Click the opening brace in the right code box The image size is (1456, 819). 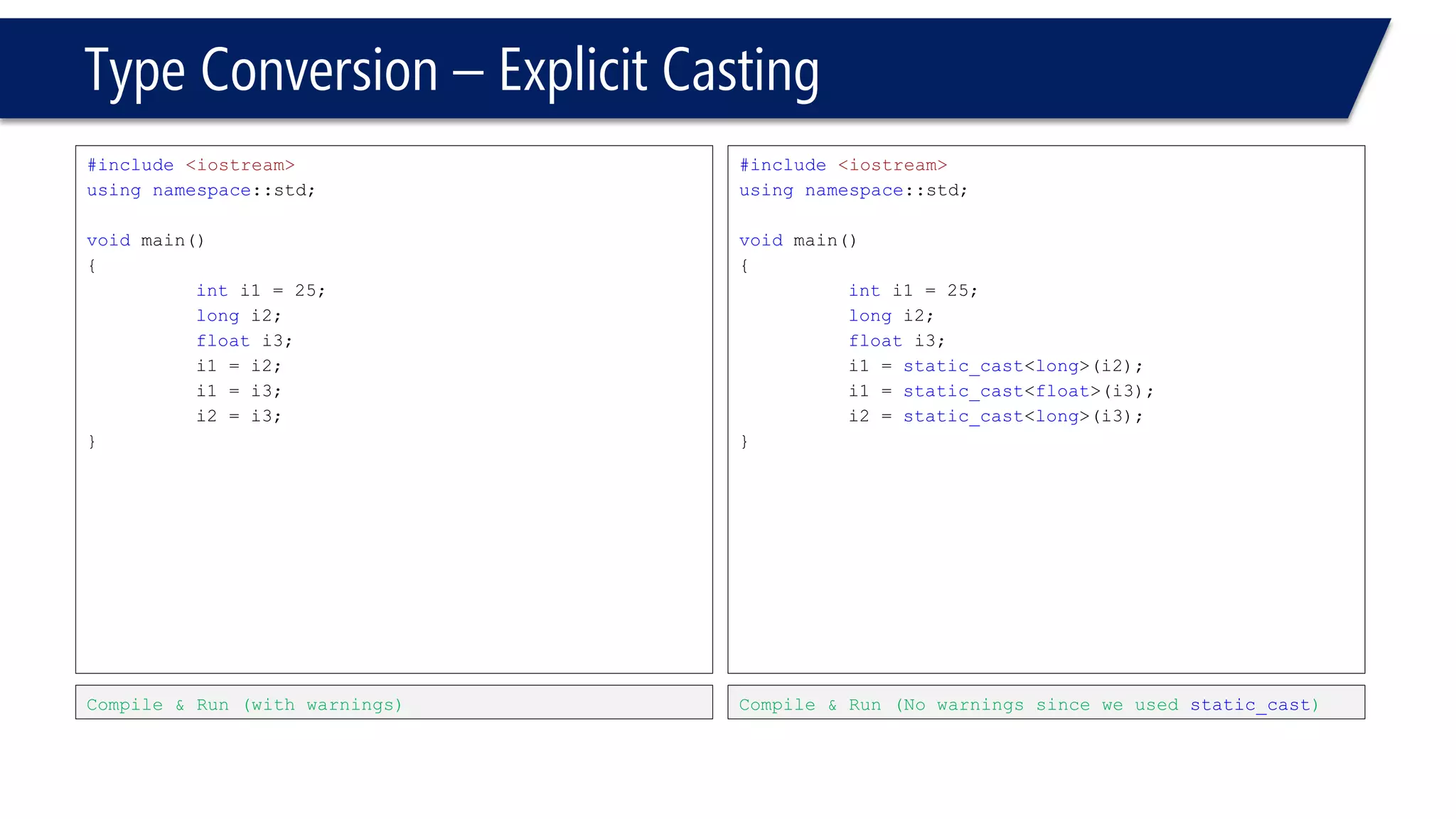[744, 266]
